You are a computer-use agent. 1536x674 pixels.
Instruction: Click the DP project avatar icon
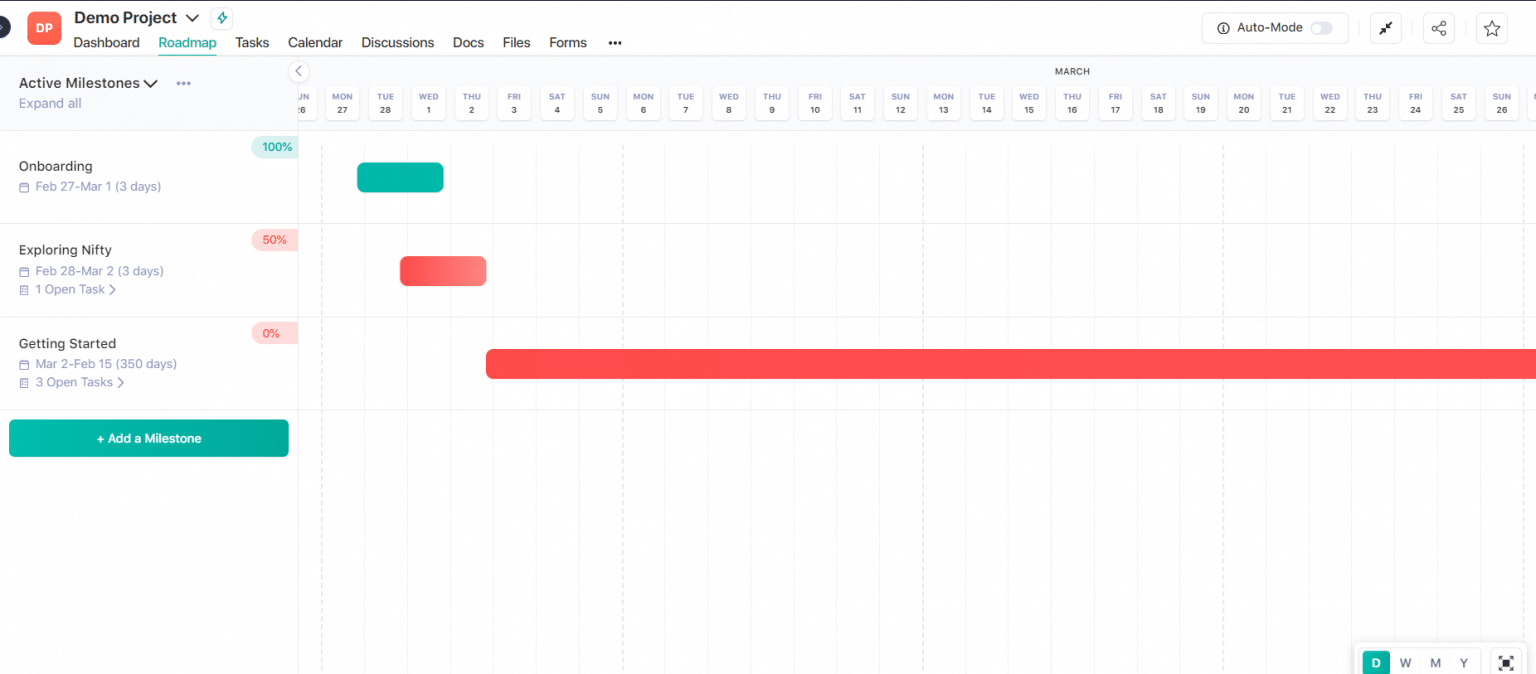pyautogui.click(x=44, y=28)
